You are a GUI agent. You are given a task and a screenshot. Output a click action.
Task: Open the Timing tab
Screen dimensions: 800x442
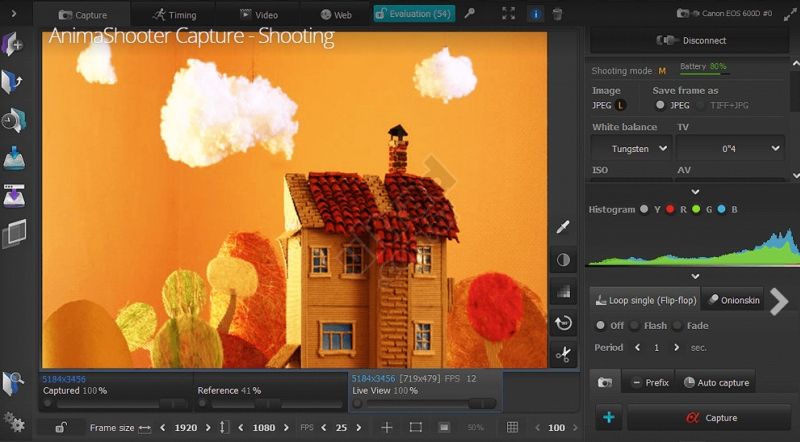[173, 15]
